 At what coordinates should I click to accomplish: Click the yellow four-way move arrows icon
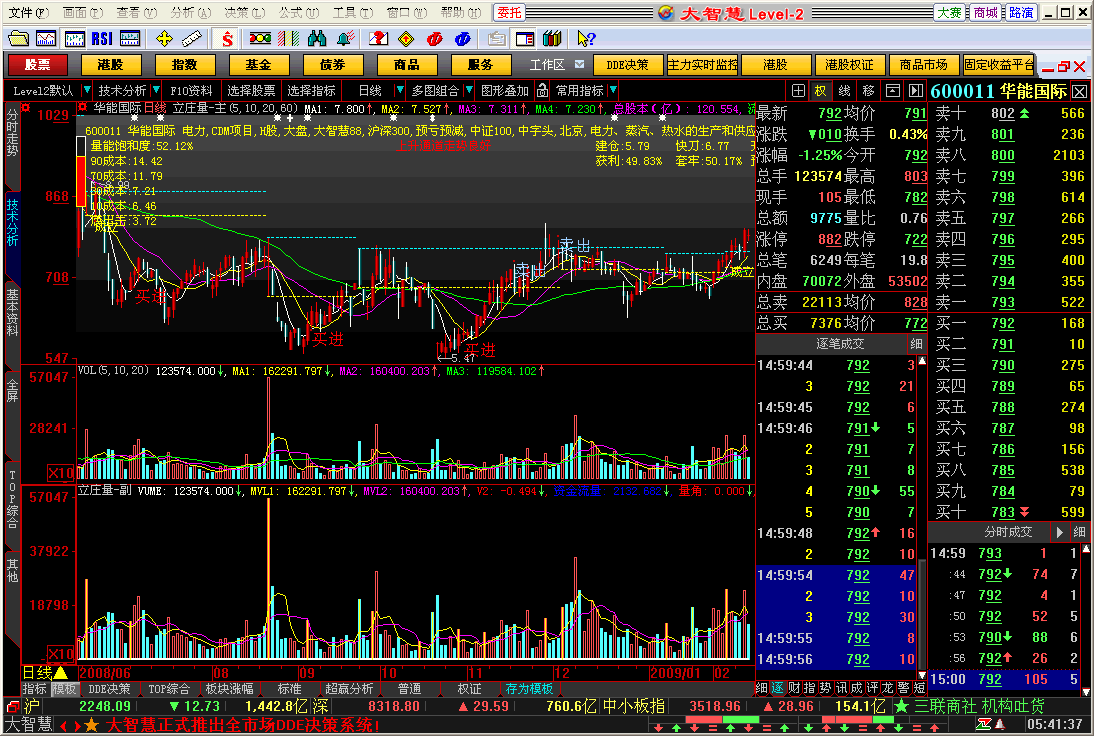(x=164, y=38)
